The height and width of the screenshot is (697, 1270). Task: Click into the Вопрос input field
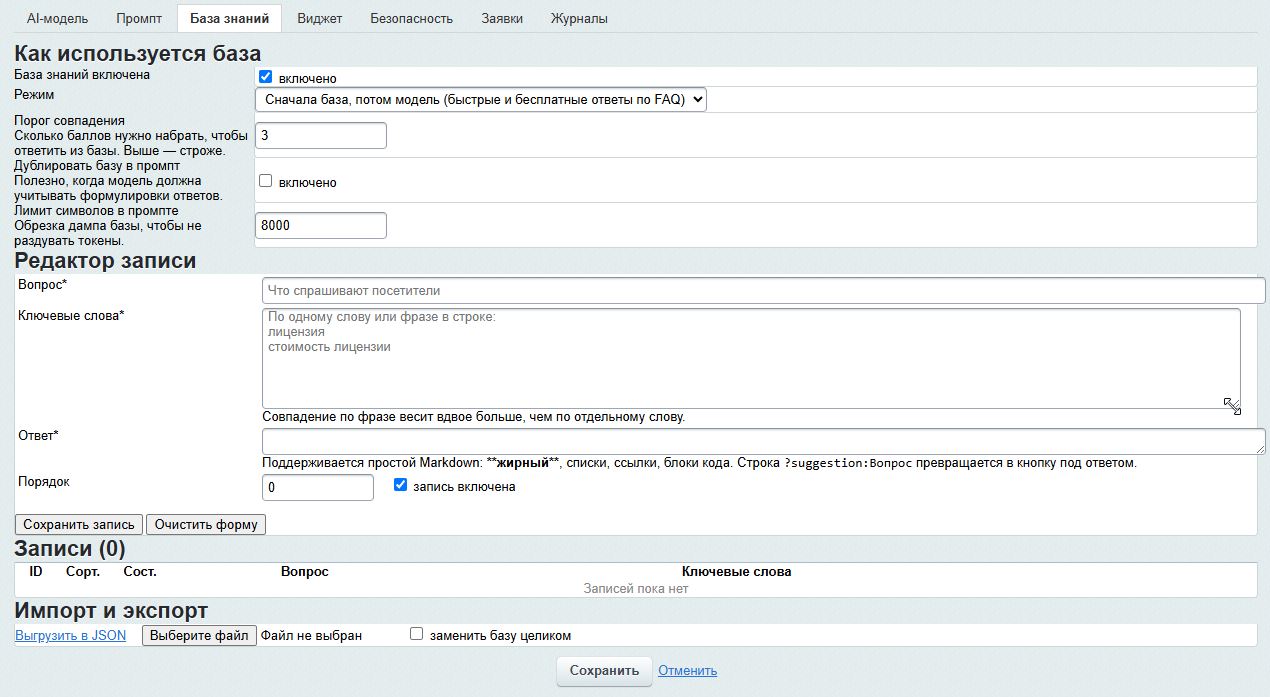(764, 290)
